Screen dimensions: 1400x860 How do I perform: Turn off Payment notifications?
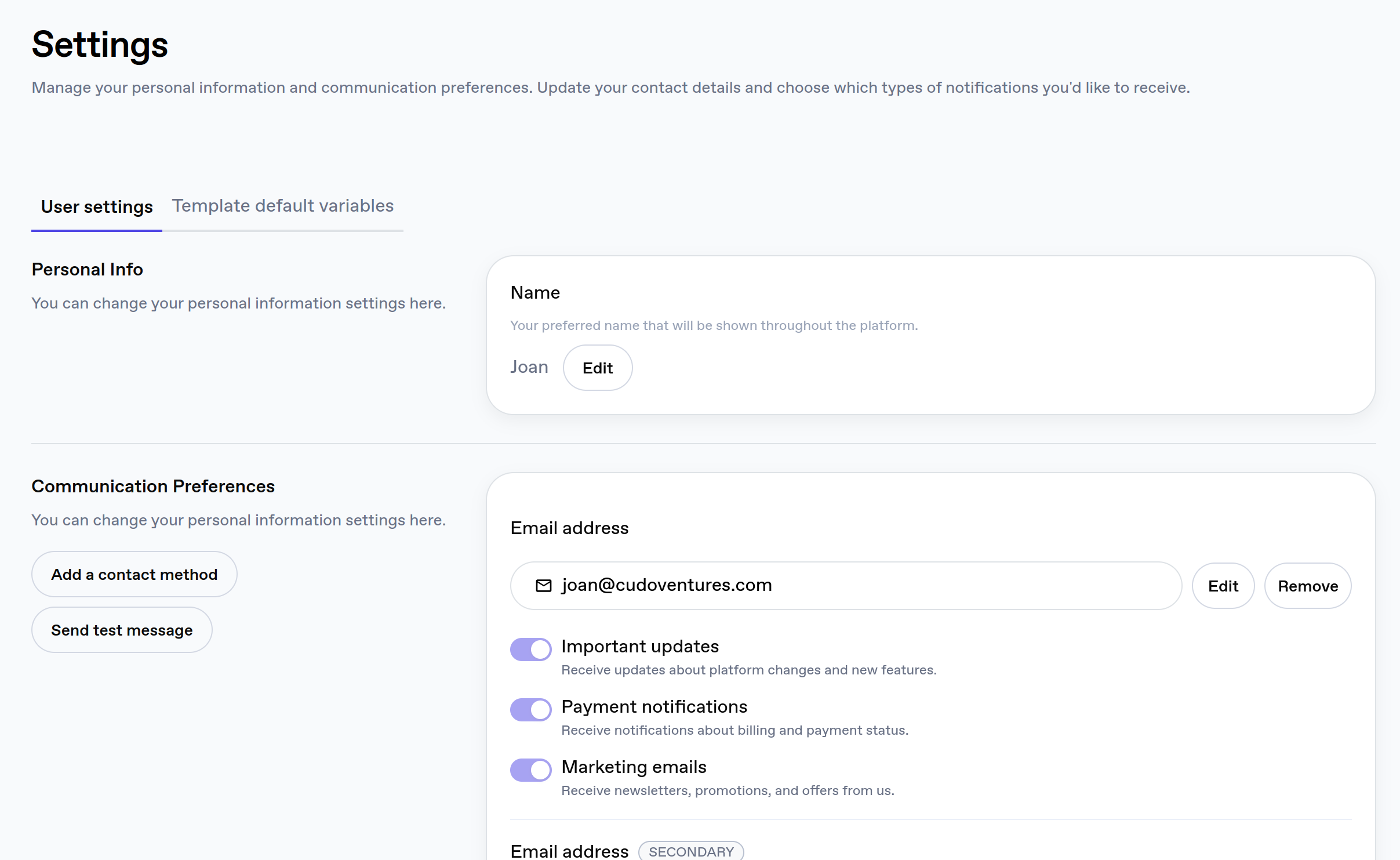click(x=530, y=709)
